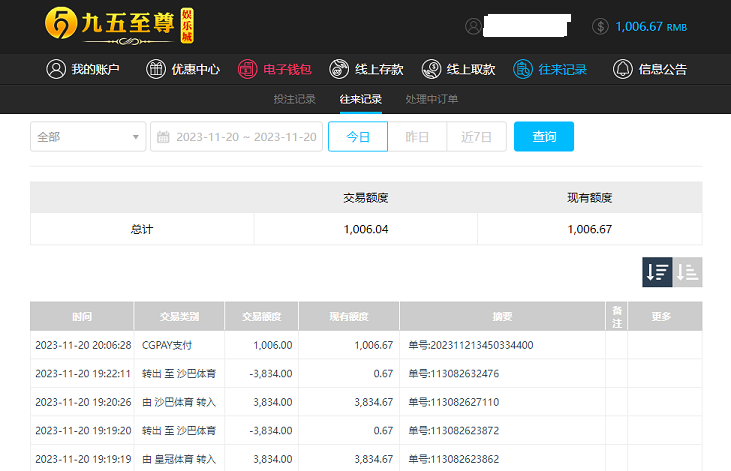Open the date range 2023-11-20 field
The width and height of the screenshot is (731, 471).
pos(236,137)
